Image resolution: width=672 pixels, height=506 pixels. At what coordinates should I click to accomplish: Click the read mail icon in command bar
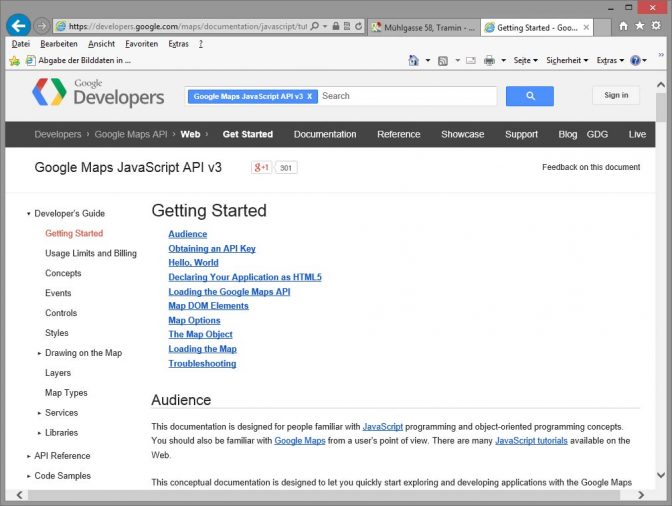click(x=471, y=60)
